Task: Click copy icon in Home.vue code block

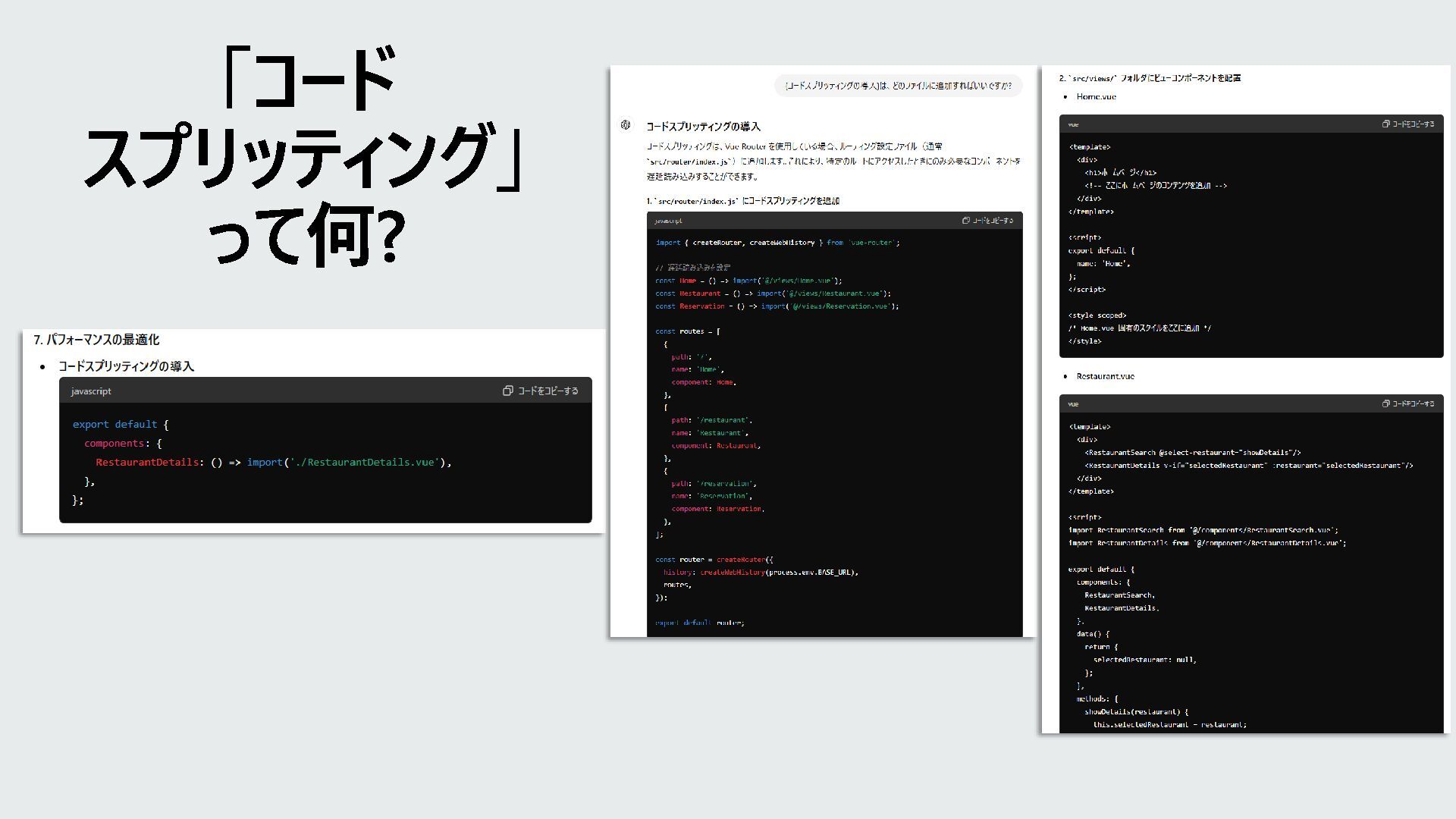Action: tap(1385, 124)
